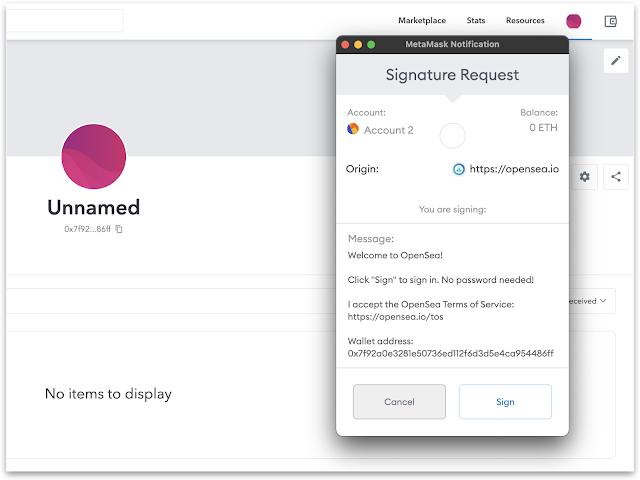
Task: Click the Account 2 identicon in MetaMask
Action: click(353, 129)
